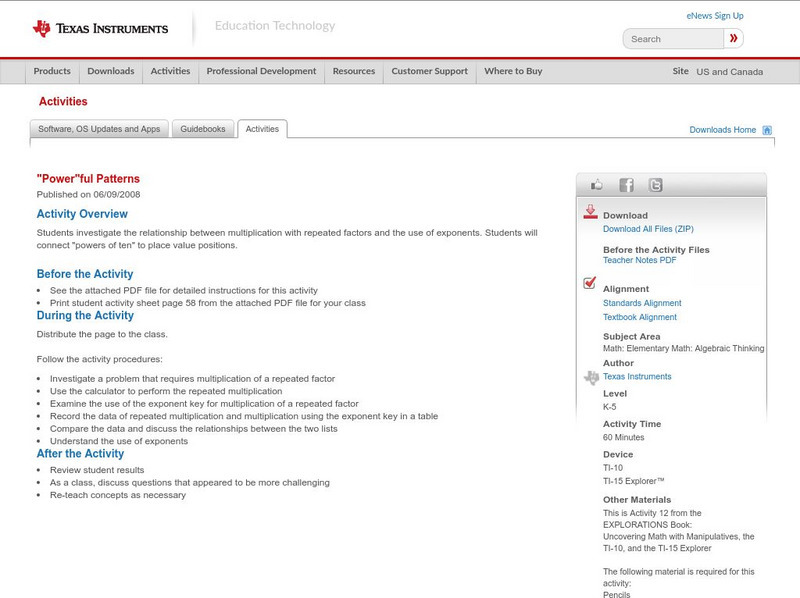Select Software, OS Updates and Apps tab
The width and height of the screenshot is (800, 598).
(x=99, y=129)
